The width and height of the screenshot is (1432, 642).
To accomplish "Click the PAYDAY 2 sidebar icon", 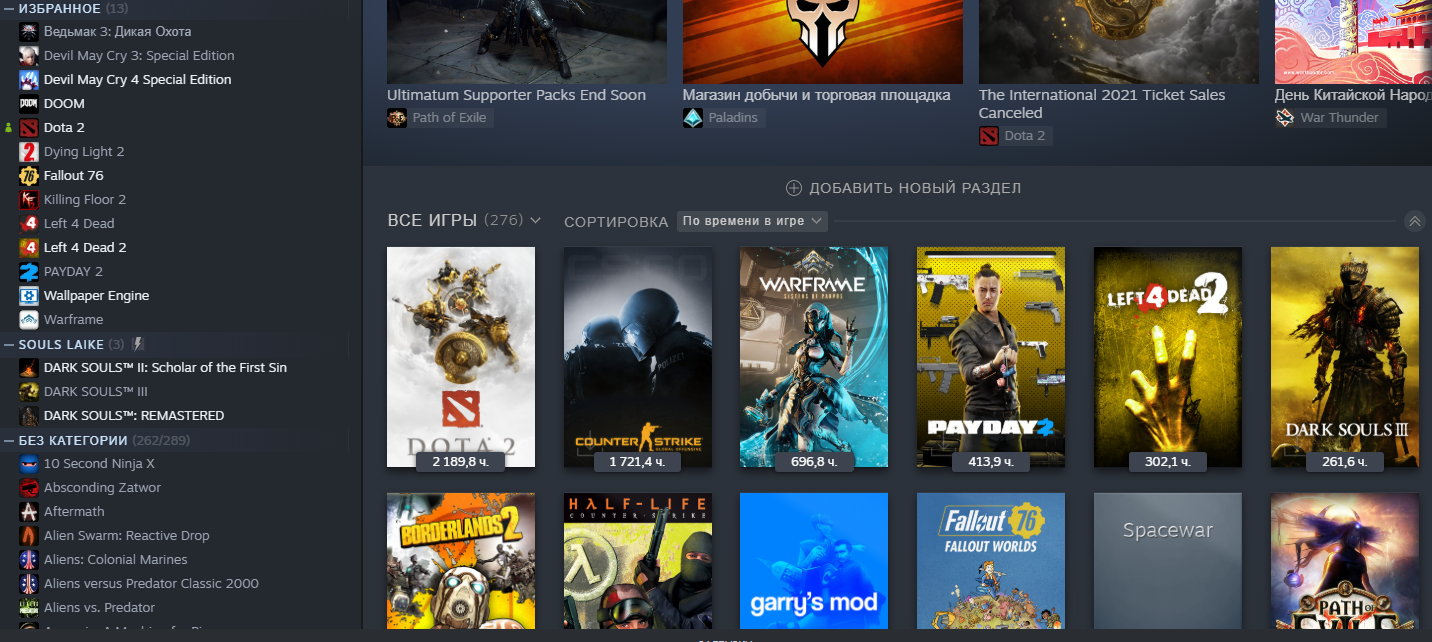I will [x=28, y=271].
